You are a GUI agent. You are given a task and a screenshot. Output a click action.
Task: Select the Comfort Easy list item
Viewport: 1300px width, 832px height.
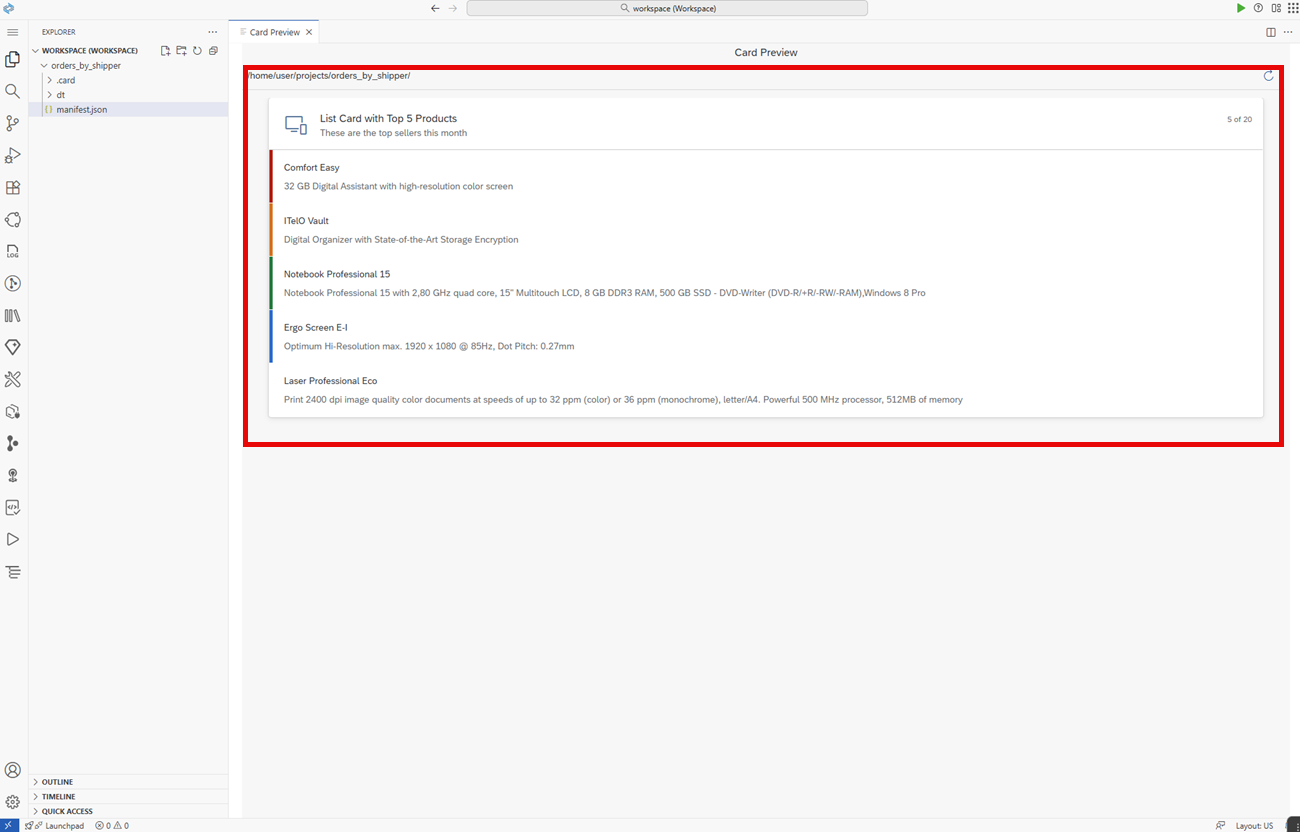(766, 177)
